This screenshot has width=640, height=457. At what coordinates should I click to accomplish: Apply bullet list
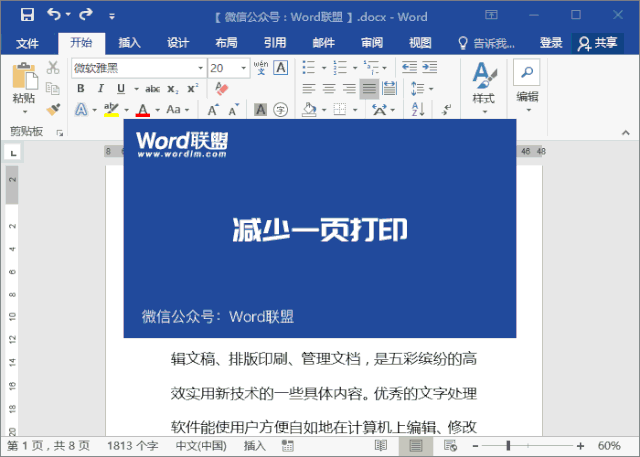[x=309, y=67]
